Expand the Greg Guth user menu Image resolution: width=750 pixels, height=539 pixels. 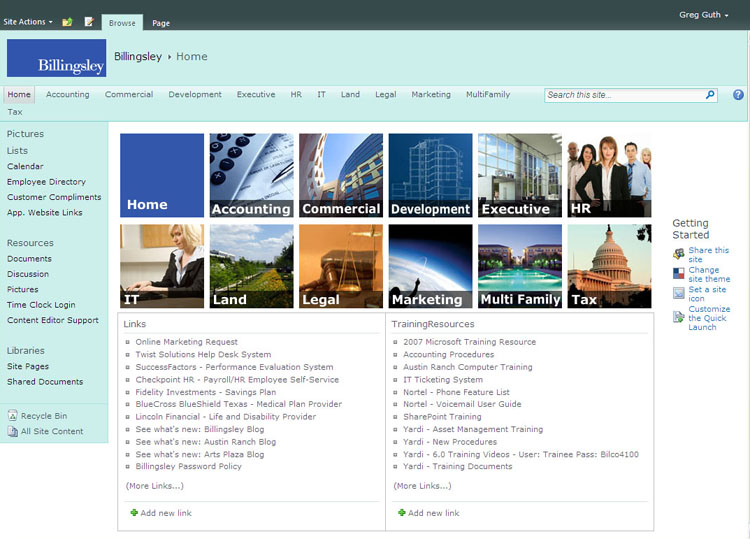click(x=704, y=15)
